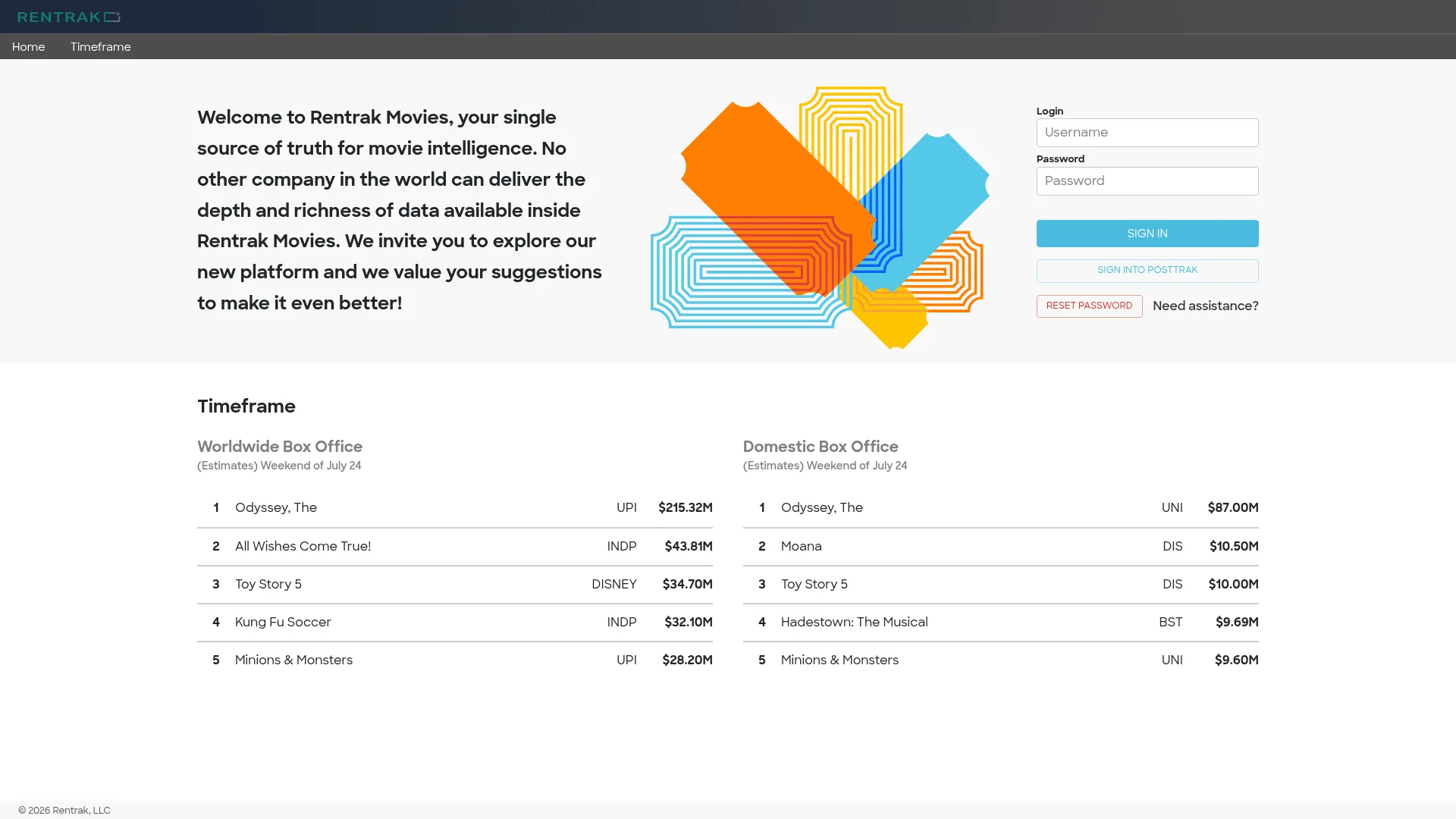Click the $215.32M worldwide gross value
Image resolution: width=1456 pixels, height=819 pixels.
(x=686, y=508)
